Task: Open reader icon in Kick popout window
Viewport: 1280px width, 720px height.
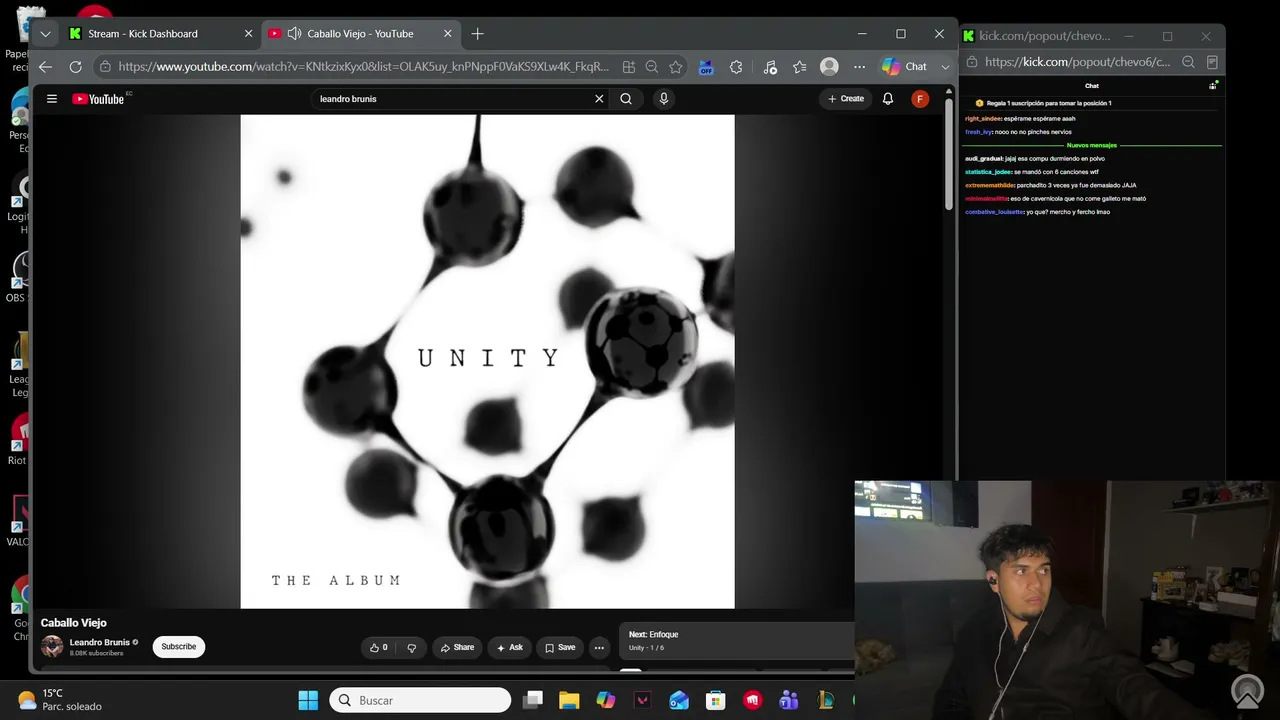Action: [1212, 62]
